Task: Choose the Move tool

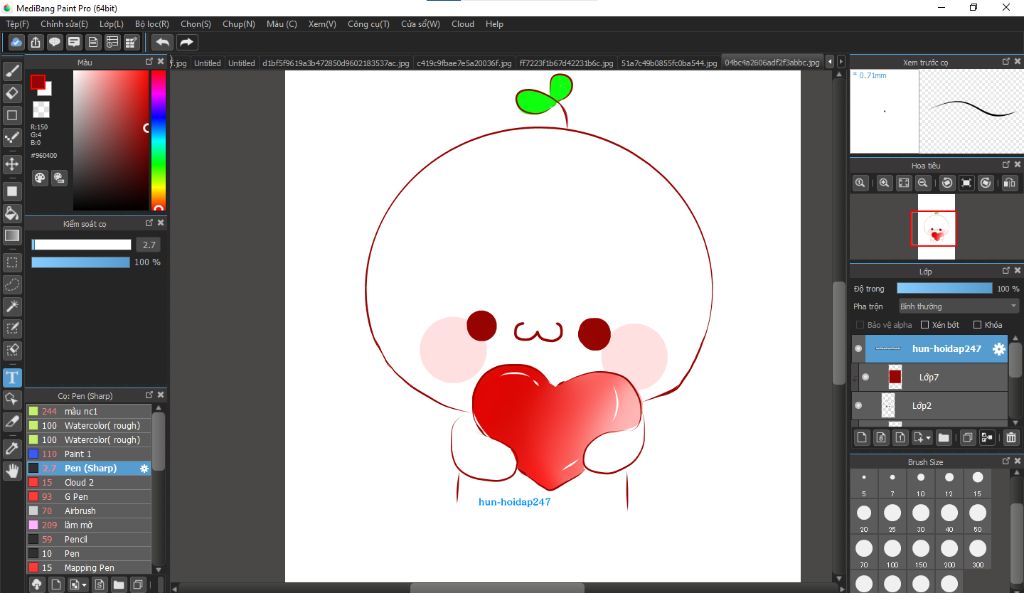Action: 12,163
